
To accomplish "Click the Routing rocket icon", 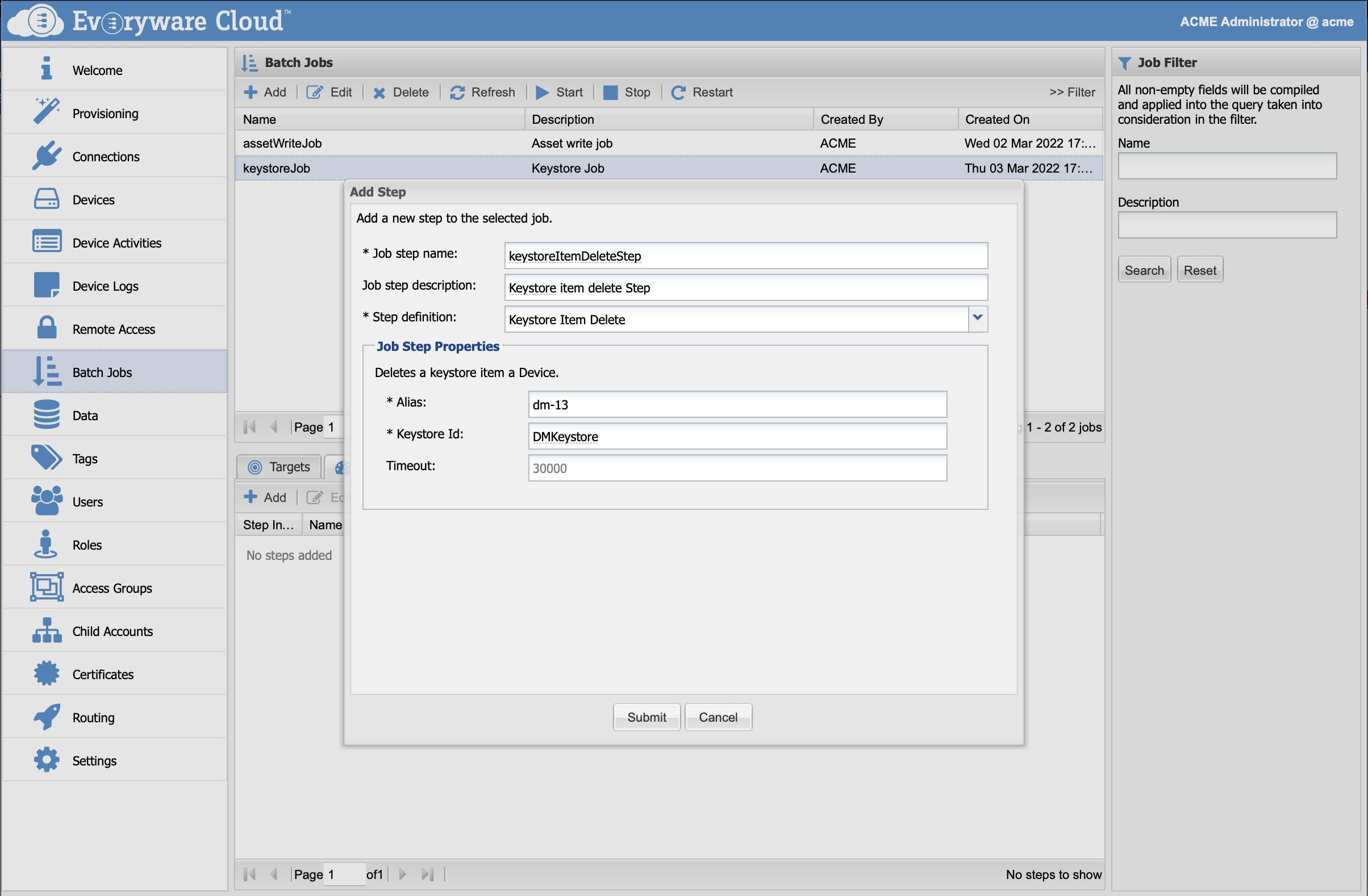I will 47,716.
